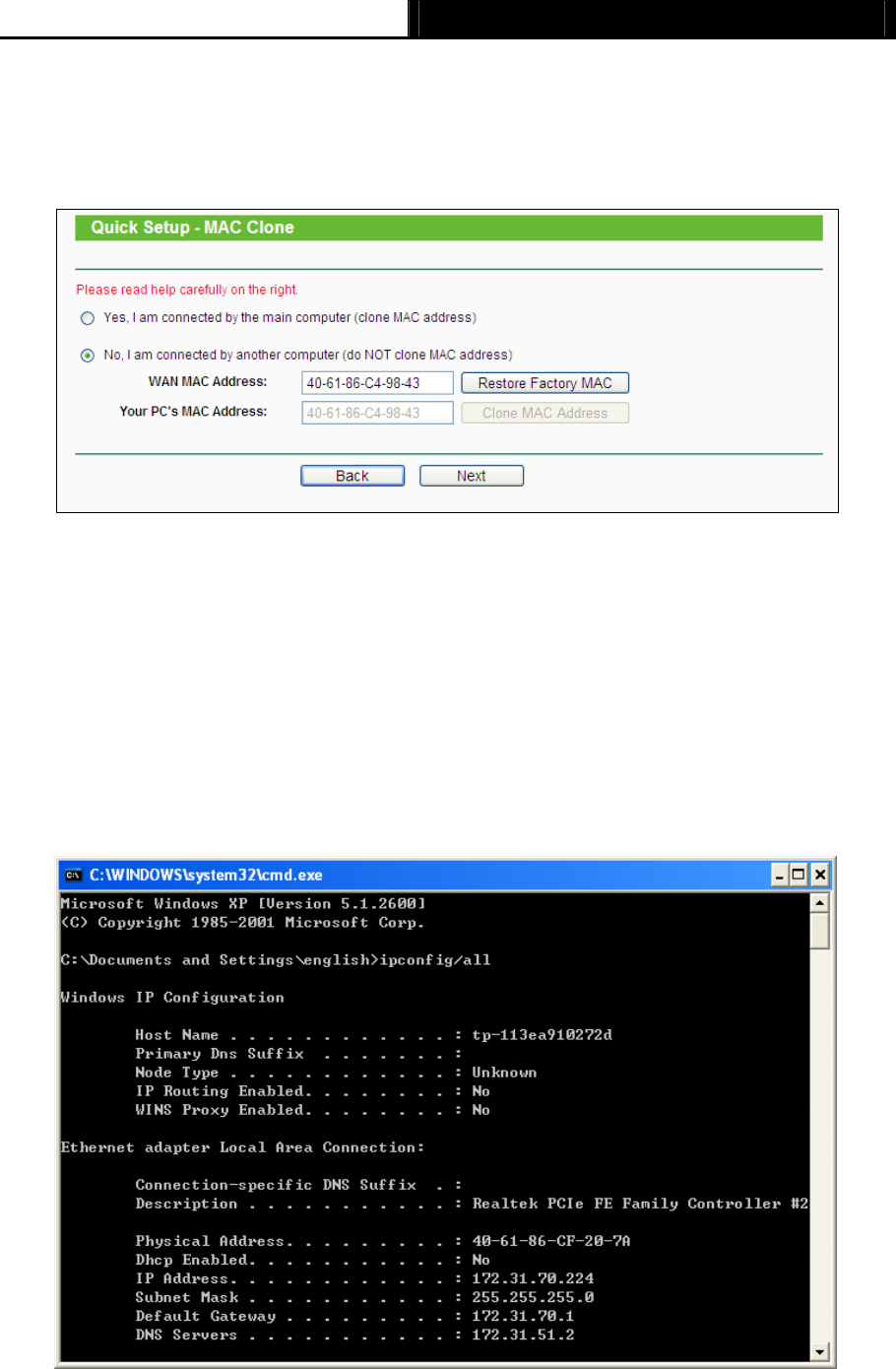Click the 'IP Routing Enabled' line
The image size is (896, 1369).
pos(313,1091)
